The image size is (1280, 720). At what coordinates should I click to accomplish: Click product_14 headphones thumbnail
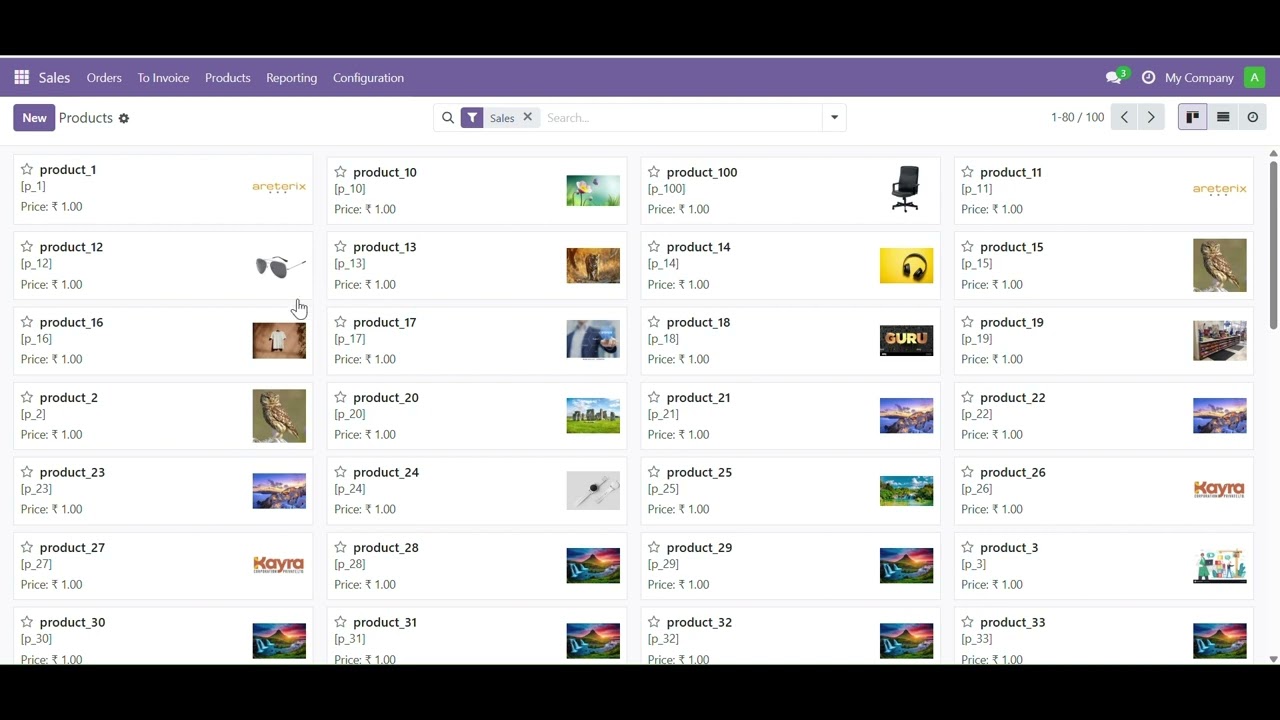[x=906, y=266]
